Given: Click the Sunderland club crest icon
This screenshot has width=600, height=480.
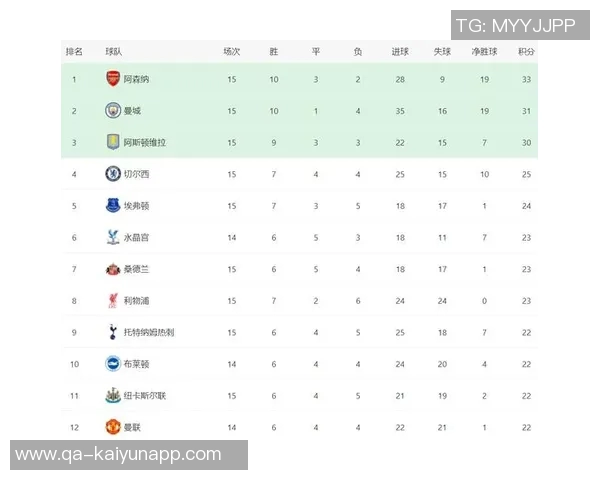Looking at the screenshot, I should pos(113,269).
